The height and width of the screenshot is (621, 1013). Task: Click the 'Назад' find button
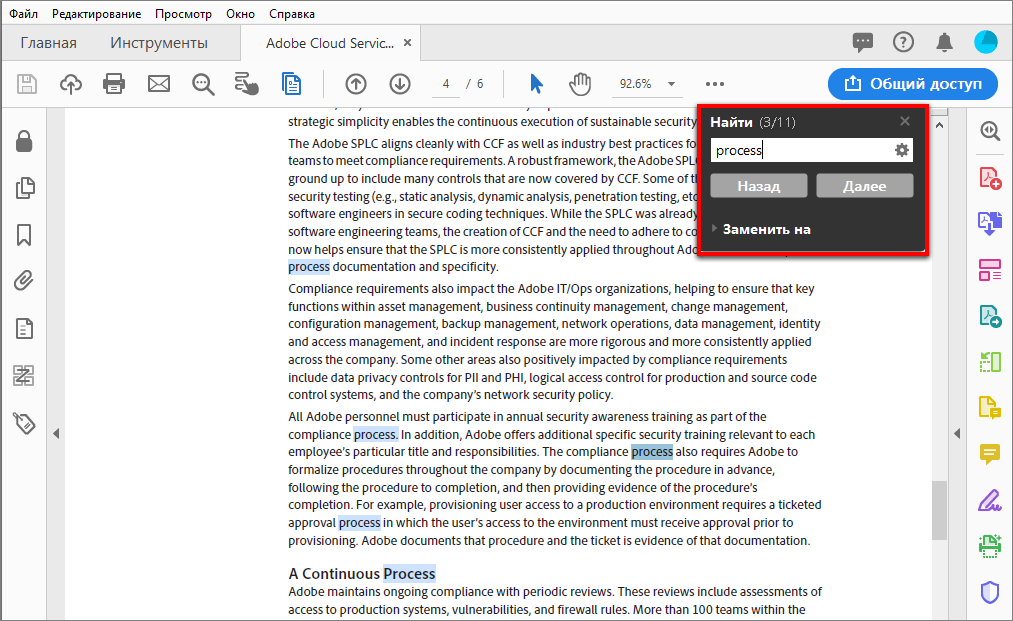[759, 186]
